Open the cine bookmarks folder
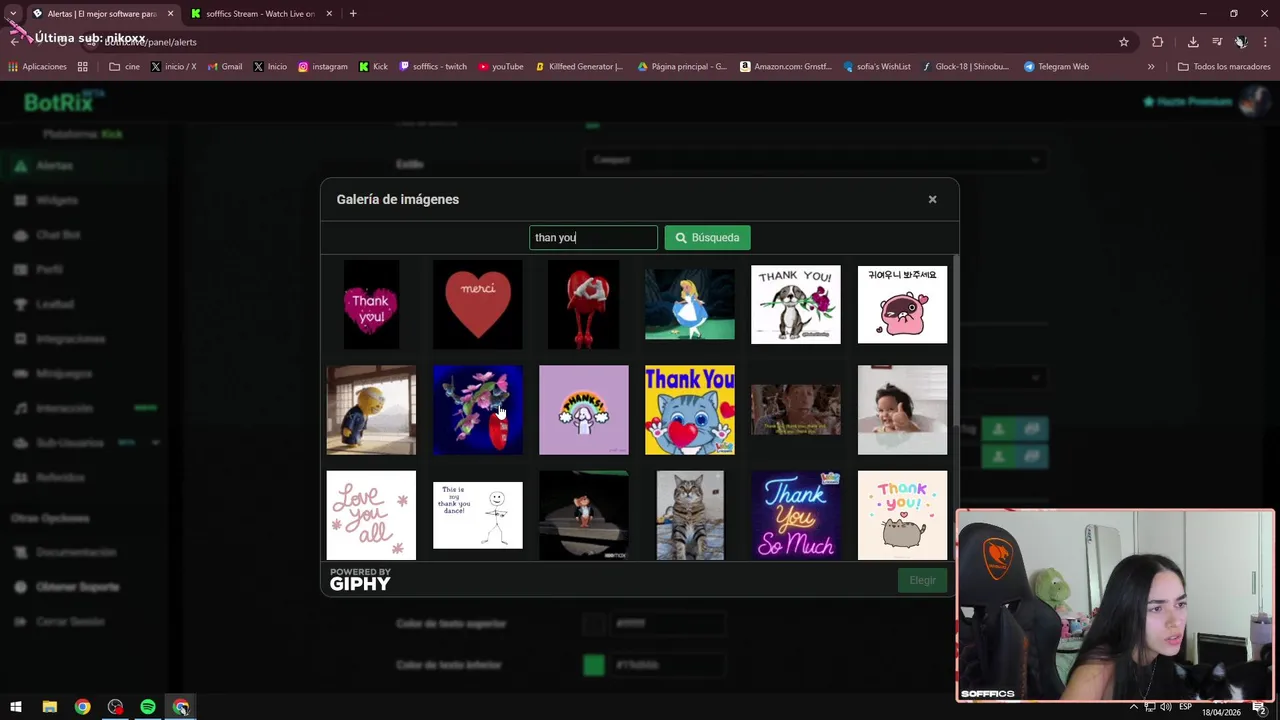 pyautogui.click(x=125, y=67)
